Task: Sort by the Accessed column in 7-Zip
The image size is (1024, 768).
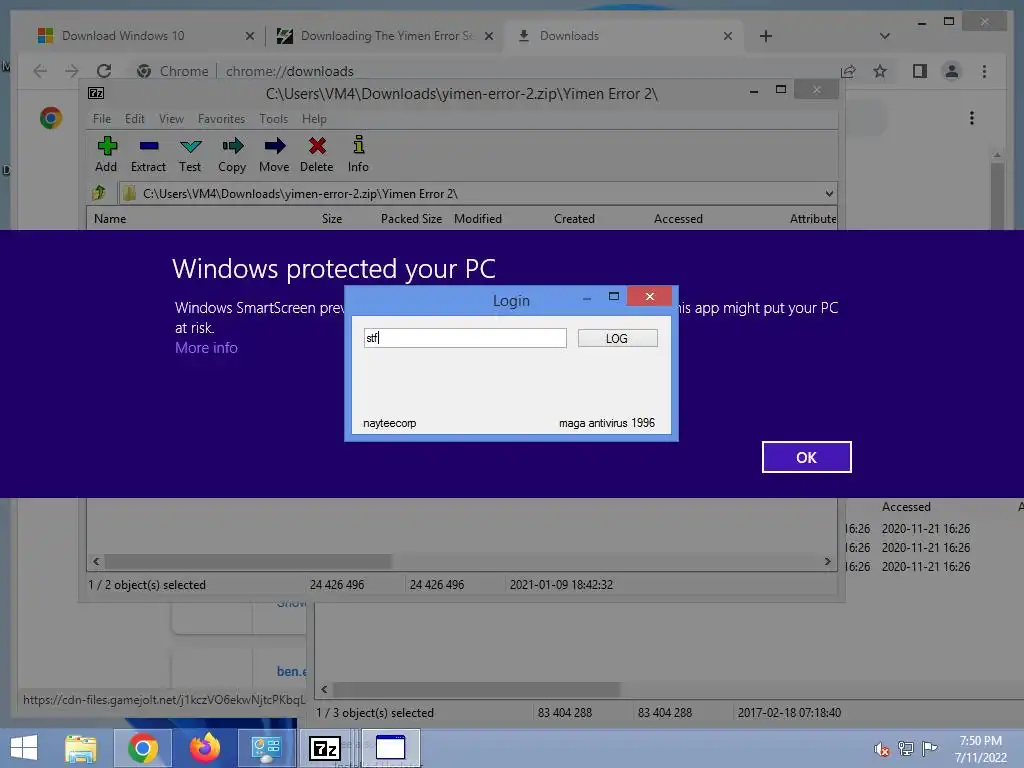Action: [x=678, y=219]
